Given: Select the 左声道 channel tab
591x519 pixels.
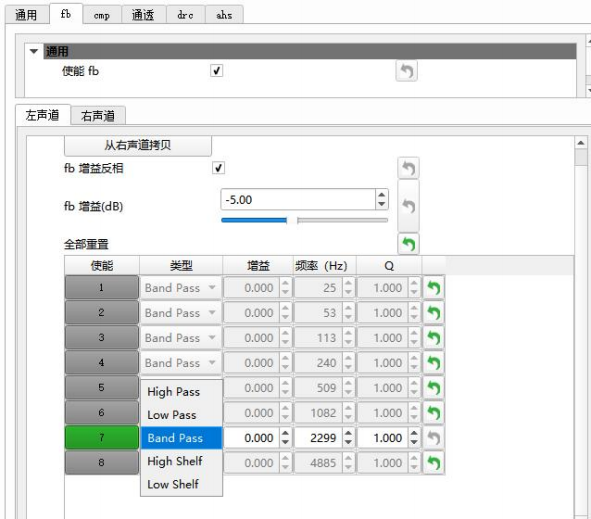Looking at the screenshot, I should point(43,115).
